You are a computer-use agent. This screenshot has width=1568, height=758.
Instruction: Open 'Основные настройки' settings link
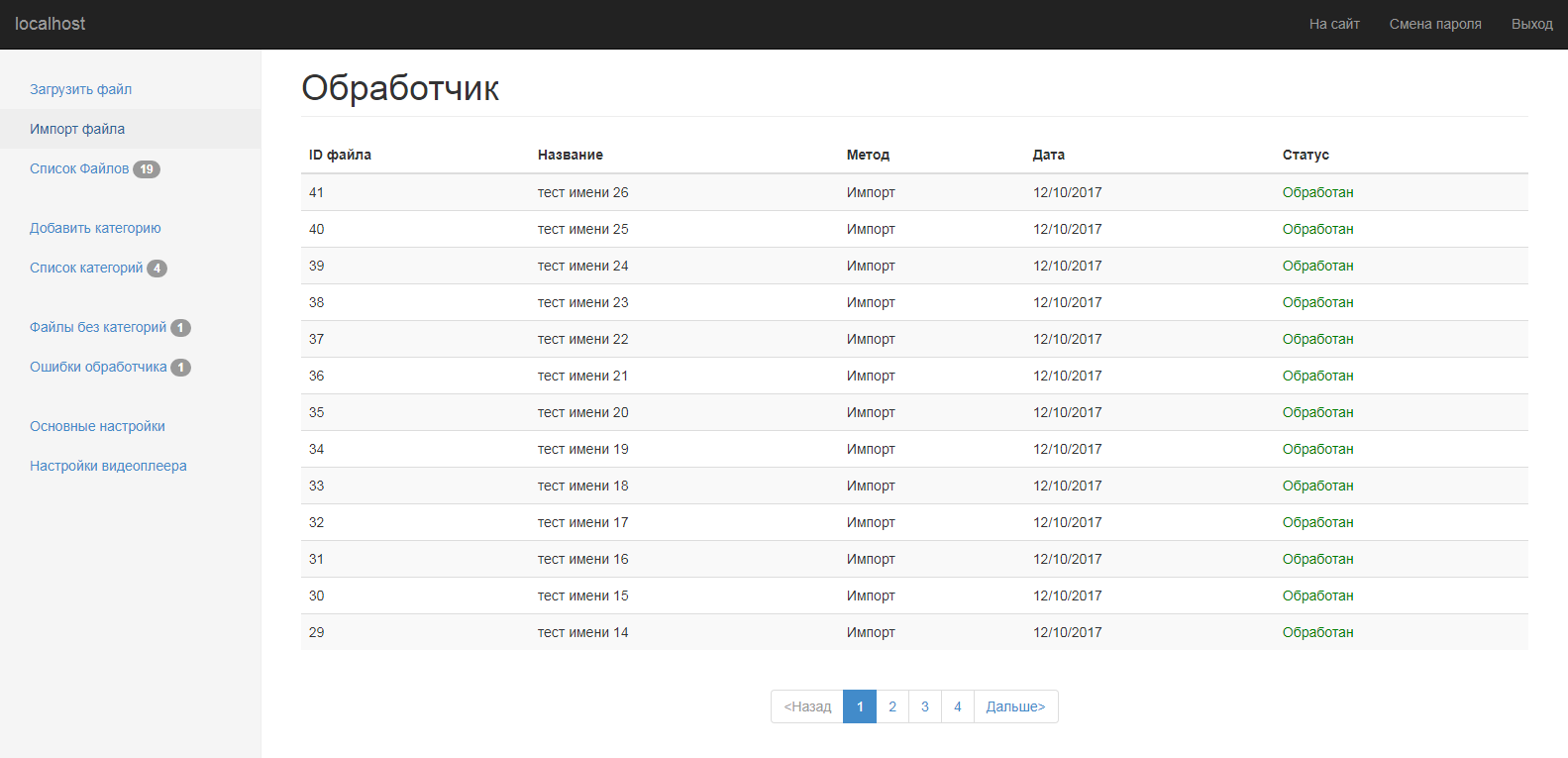pyautogui.click(x=97, y=426)
